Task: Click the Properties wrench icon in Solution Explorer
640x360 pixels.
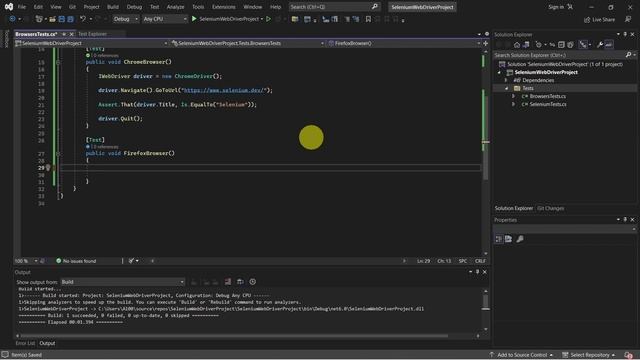Action: 600,45
